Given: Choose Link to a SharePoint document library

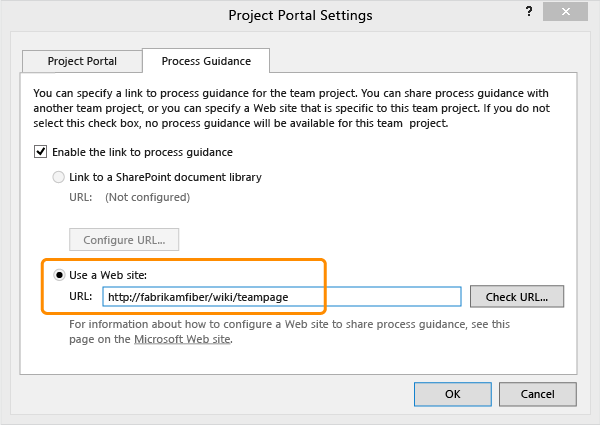Looking at the screenshot, I should pyautogui.click(x=58, y=177).
